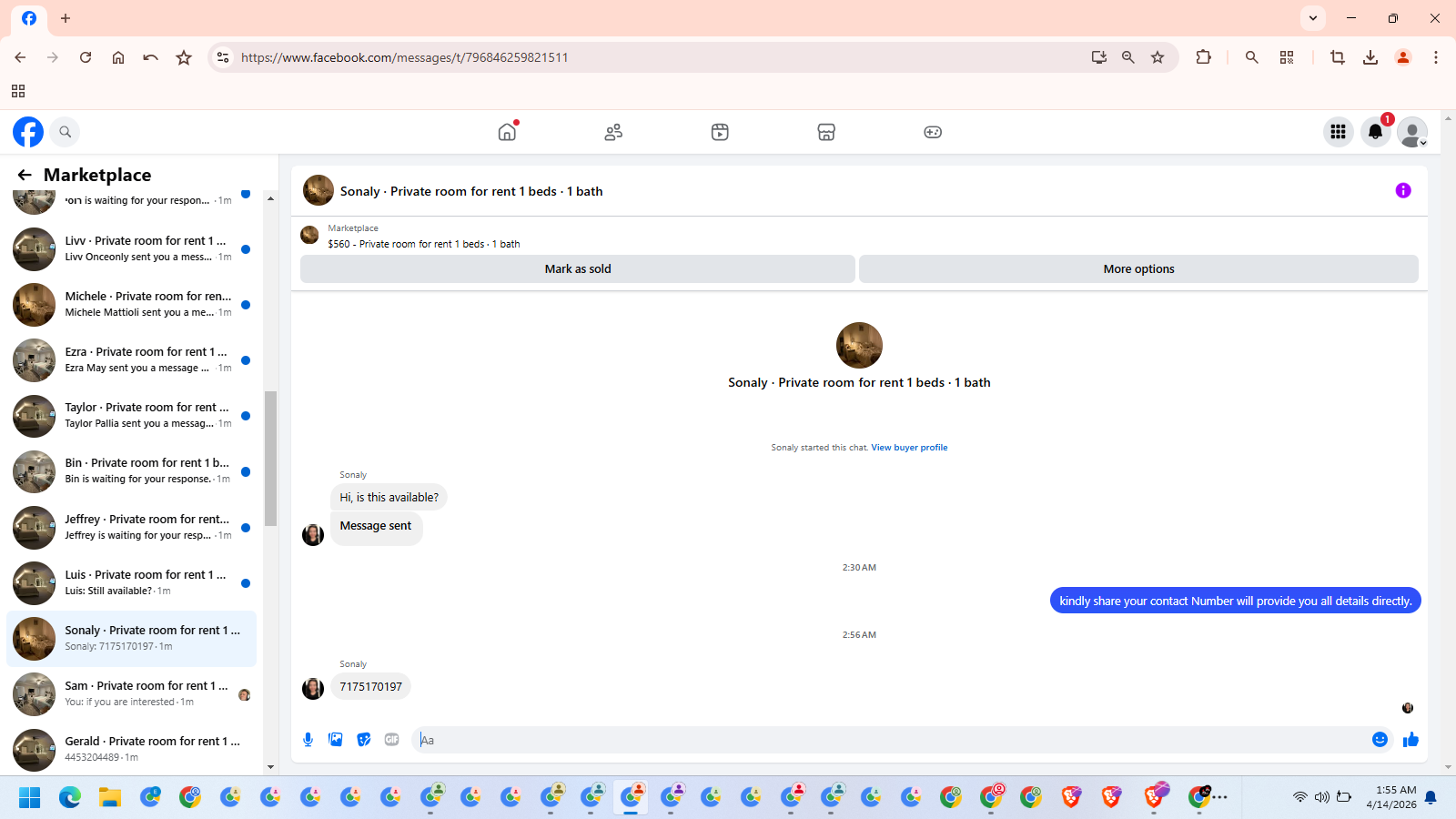Click the 'Hi, is this available?' message

point(389,497)
